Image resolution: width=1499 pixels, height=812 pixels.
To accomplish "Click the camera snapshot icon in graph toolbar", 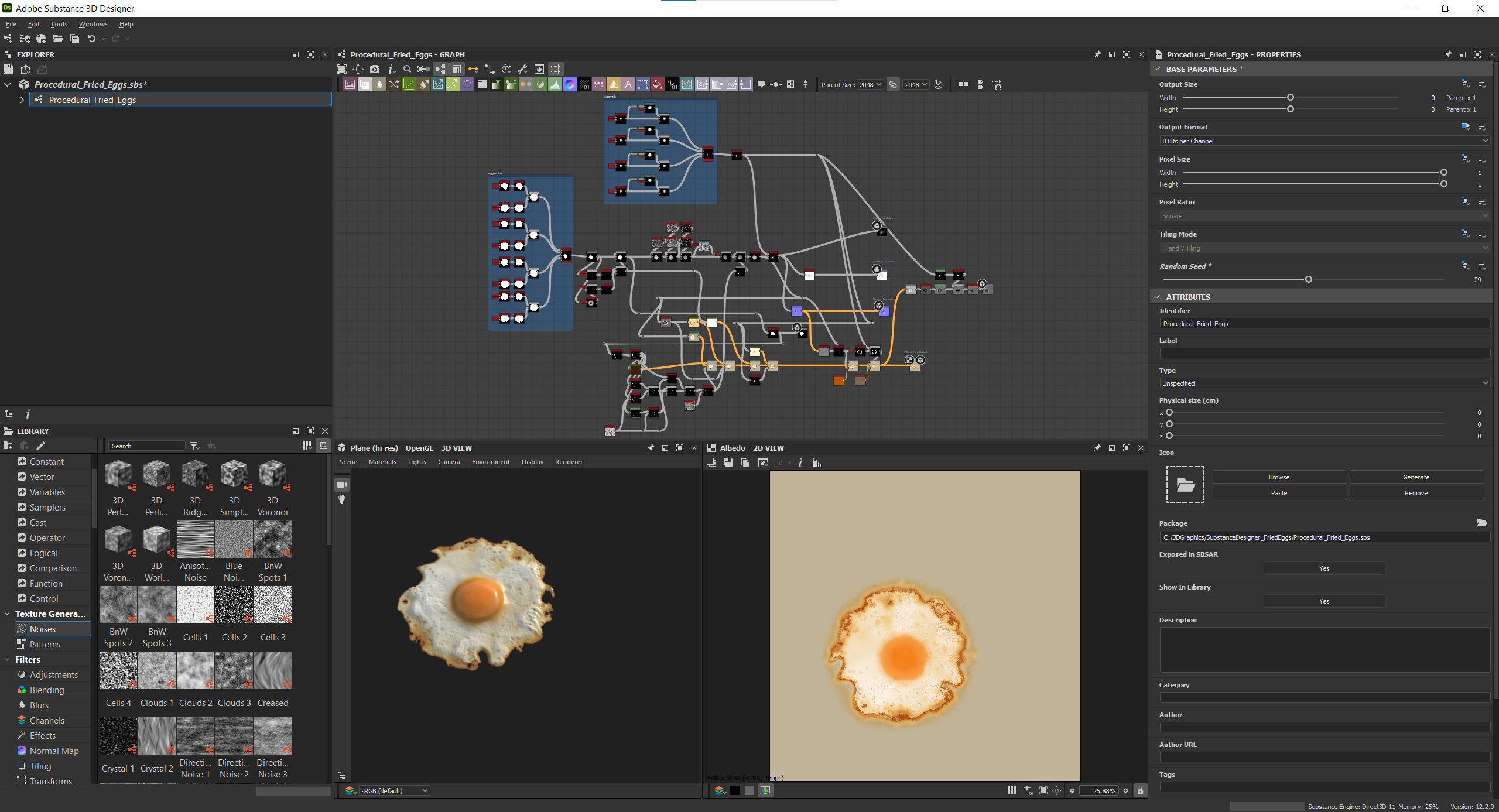I will (x=375, y=69).
